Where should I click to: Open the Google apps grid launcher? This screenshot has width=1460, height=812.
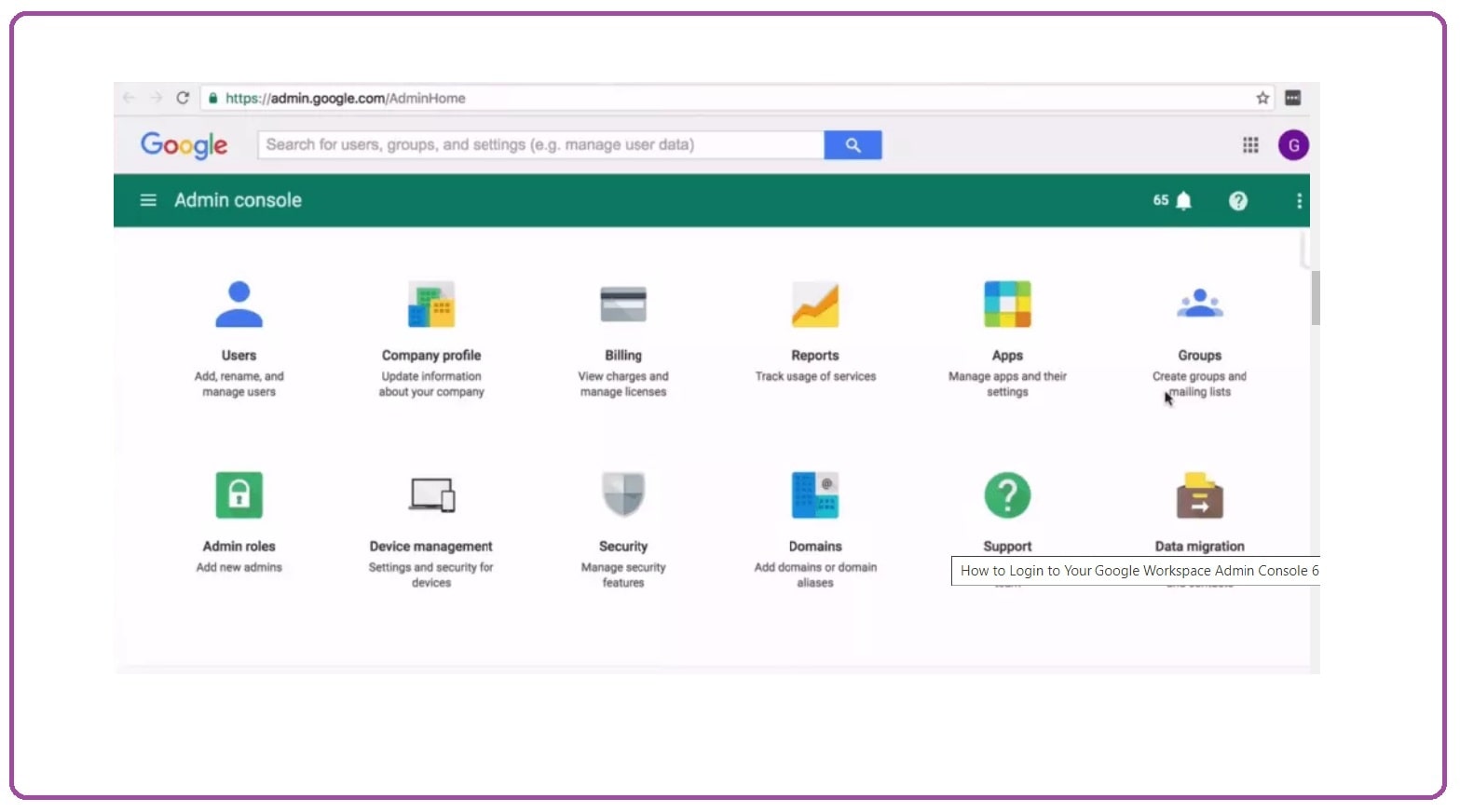pyautogui.click(x=1250, y=144)
